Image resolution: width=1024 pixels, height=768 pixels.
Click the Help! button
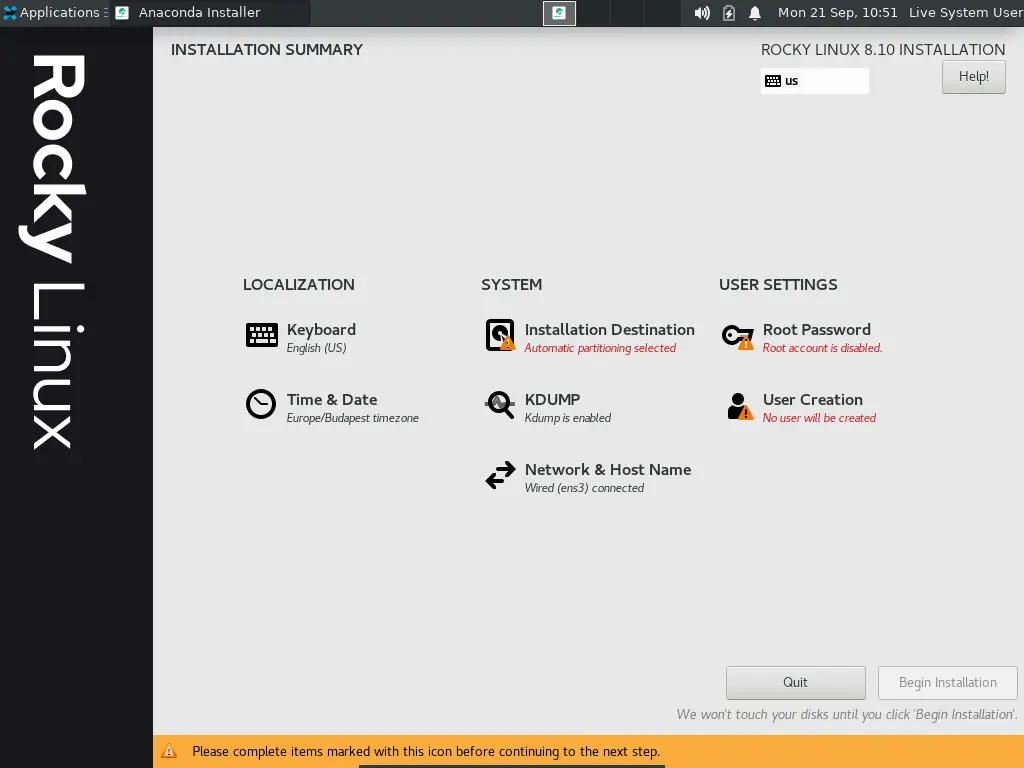(x=973, y=76)
